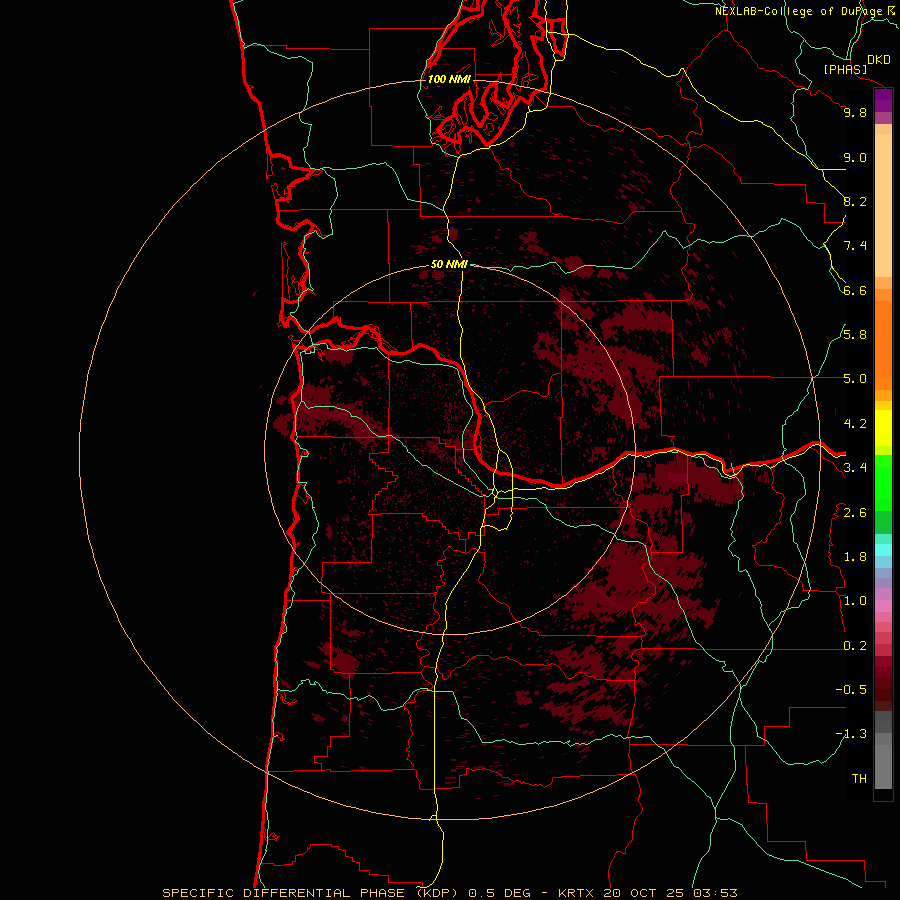The width and height of the screenshot is (900, 900).
Task: Click the 6.6 value on the color scale
Action: tap(855, 290)
